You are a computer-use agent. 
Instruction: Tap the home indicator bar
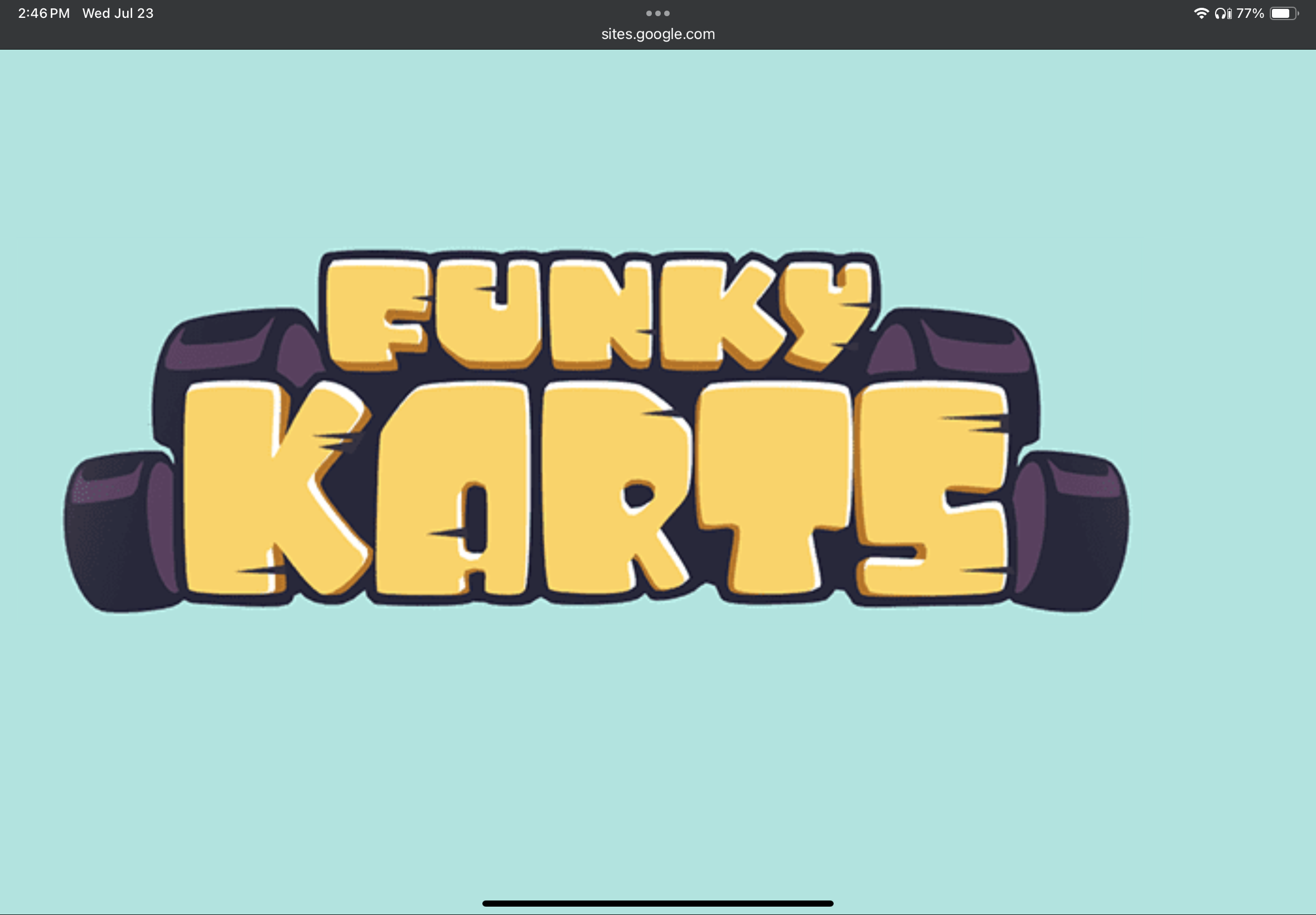(657, 903)
